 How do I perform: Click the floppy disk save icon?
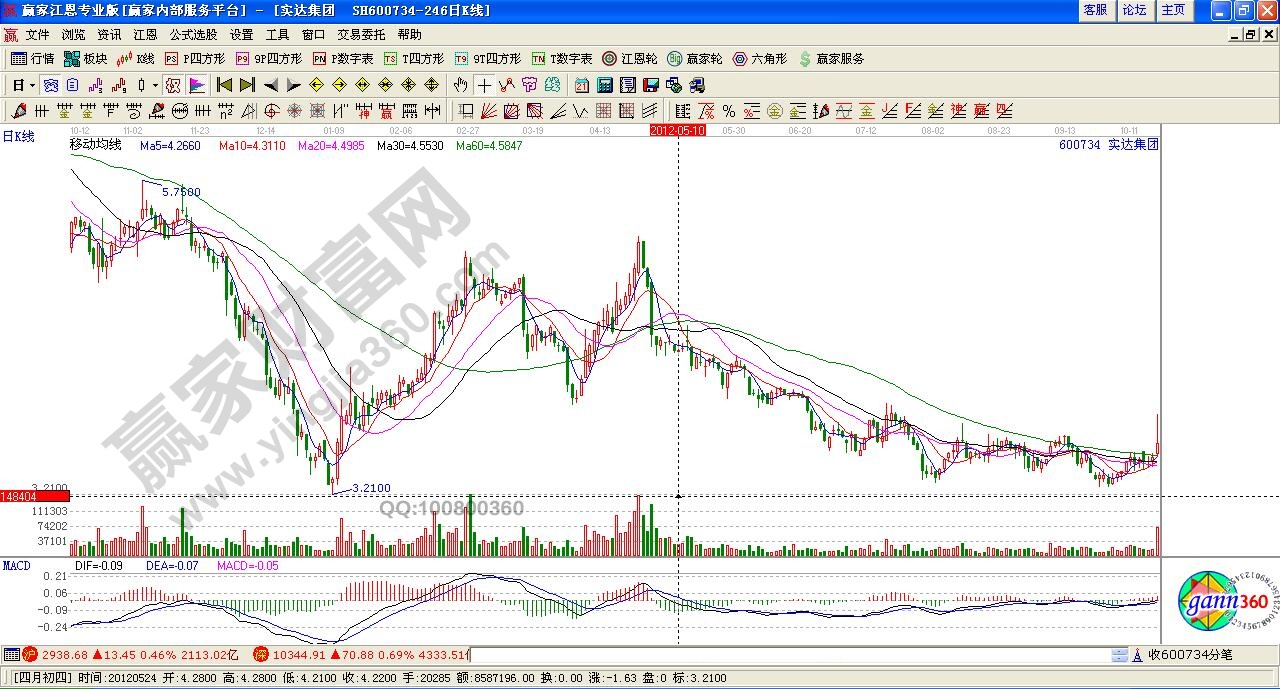coord(650,85)
